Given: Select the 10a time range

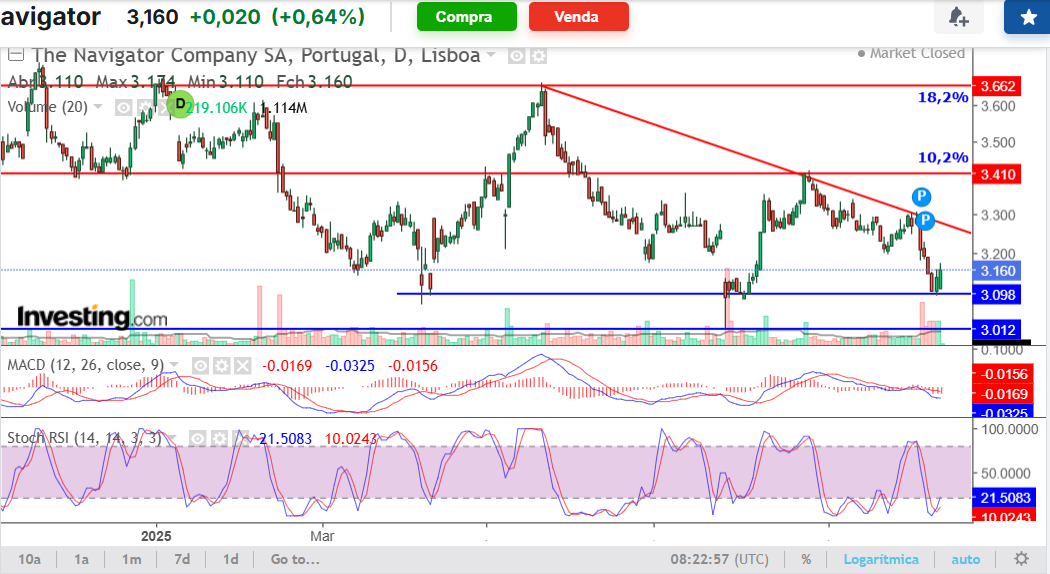Looking at the screenshot, I should (x=29, y=559).
